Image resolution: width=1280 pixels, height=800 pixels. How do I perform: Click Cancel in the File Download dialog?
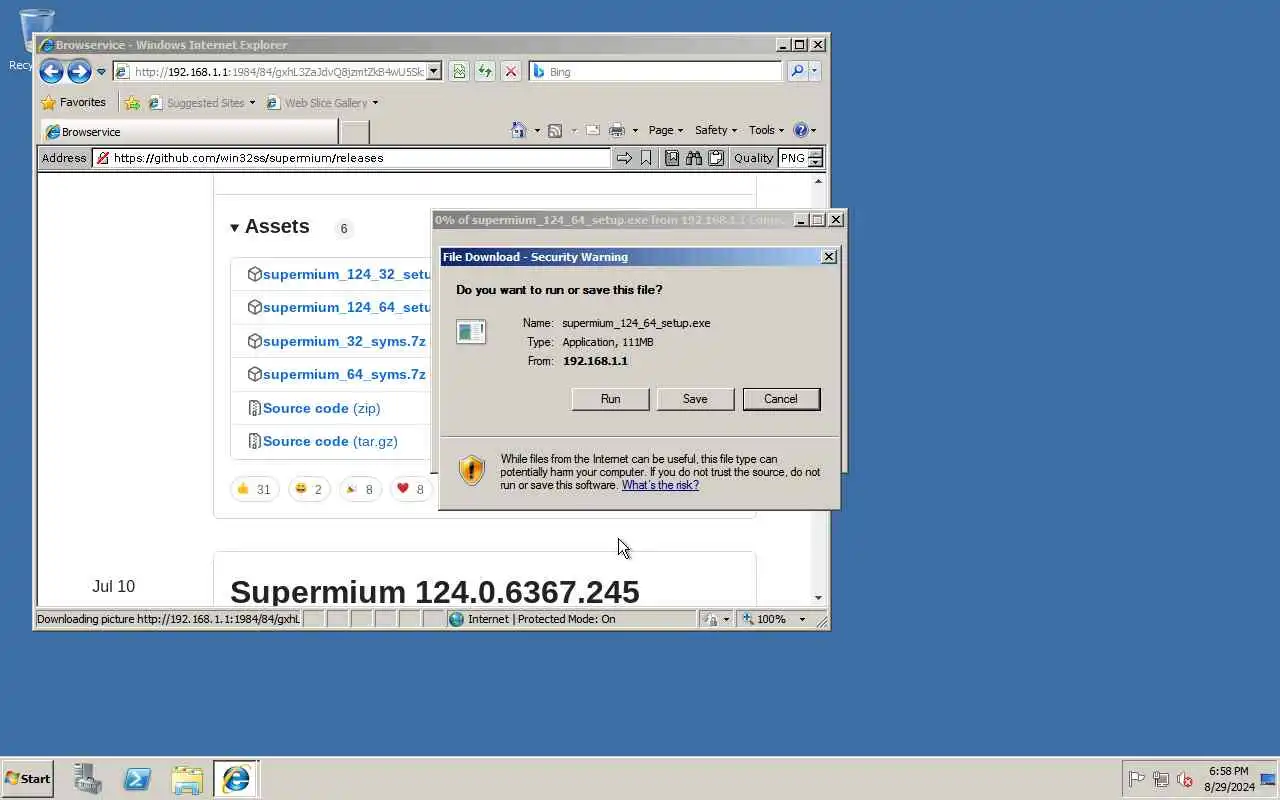click(x=781, y=399)
